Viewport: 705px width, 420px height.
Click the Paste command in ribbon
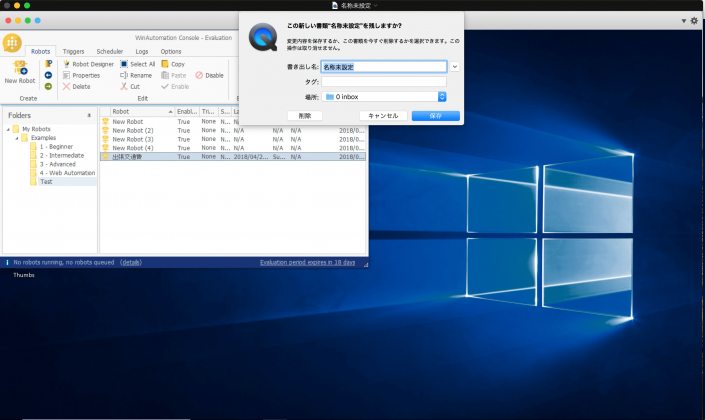click(174, 76)
